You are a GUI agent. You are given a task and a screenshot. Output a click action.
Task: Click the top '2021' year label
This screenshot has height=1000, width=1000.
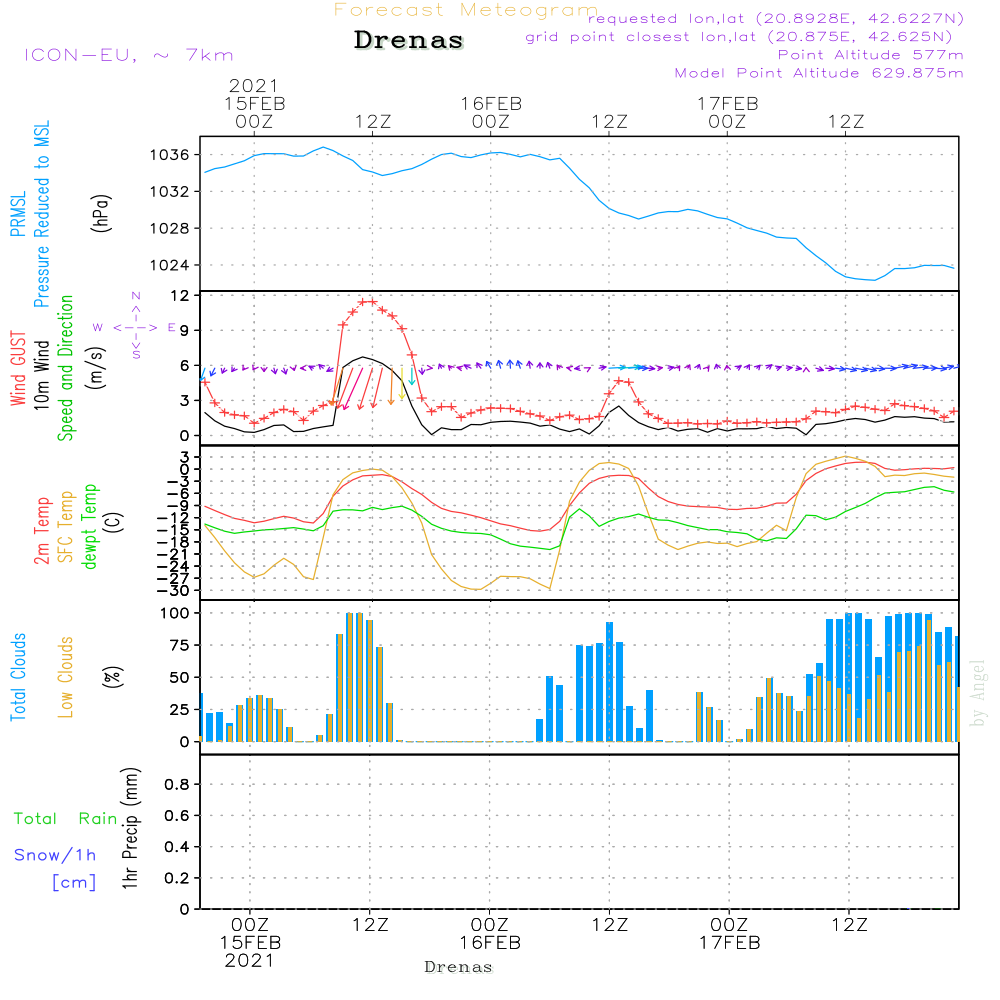[254, 85]
